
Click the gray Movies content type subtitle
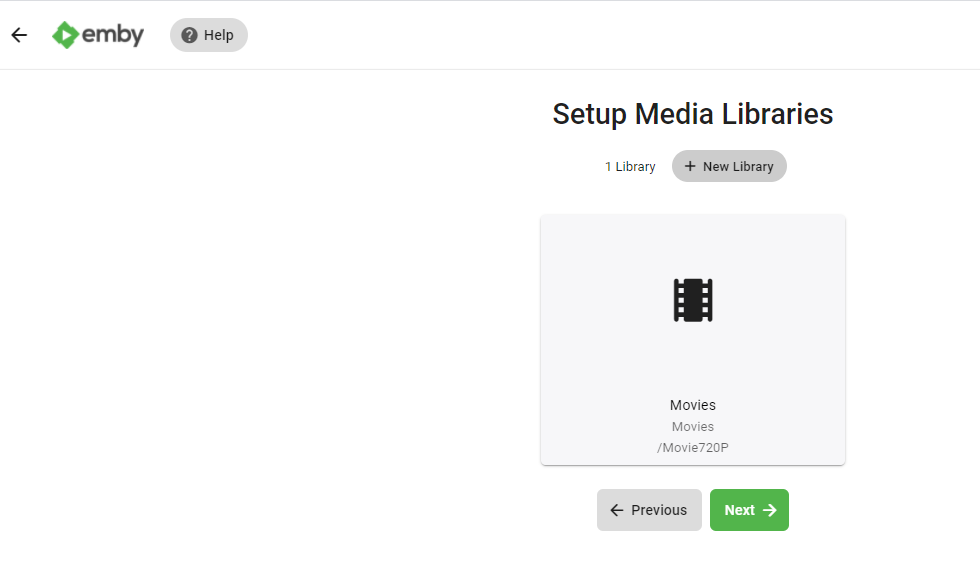click(693, 427)
